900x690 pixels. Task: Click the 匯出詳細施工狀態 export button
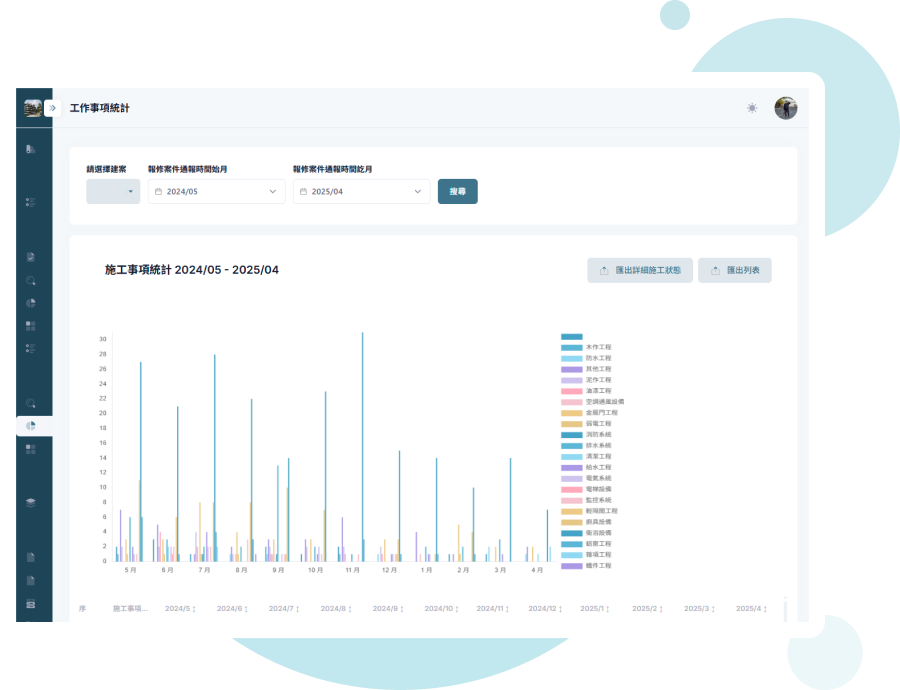point(640,270)
